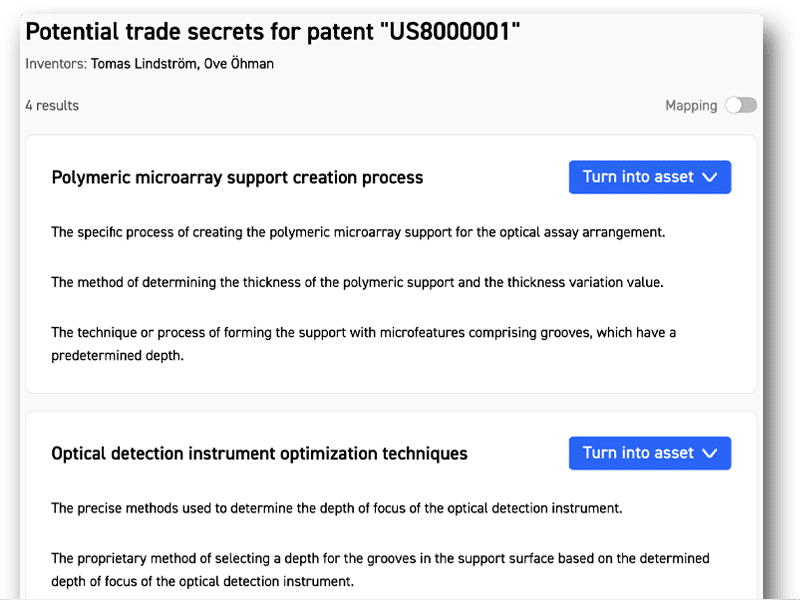Image resolution: width=800 pixels, height=600 pixels.
Task: Select inventor Ove Öhman
Action: [240, 64]
